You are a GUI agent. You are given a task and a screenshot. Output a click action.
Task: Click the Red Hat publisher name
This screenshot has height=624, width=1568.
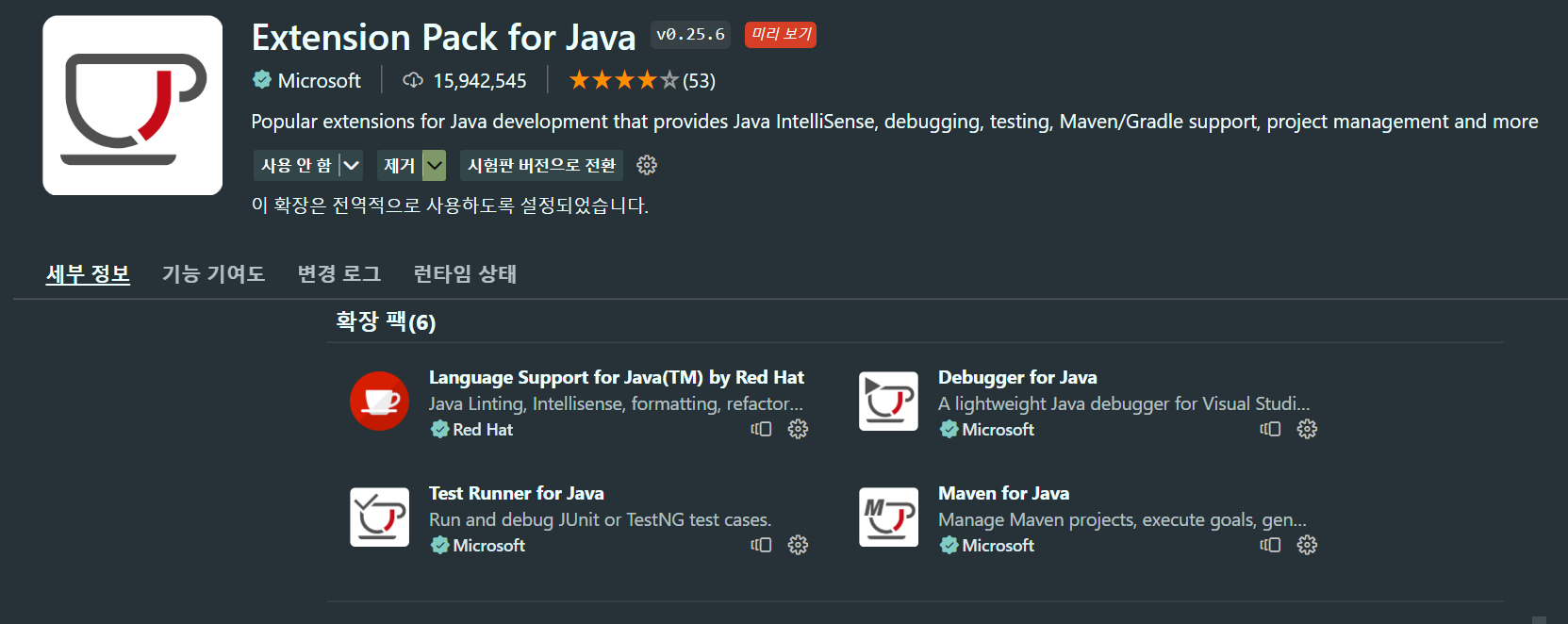click(483, 430)
